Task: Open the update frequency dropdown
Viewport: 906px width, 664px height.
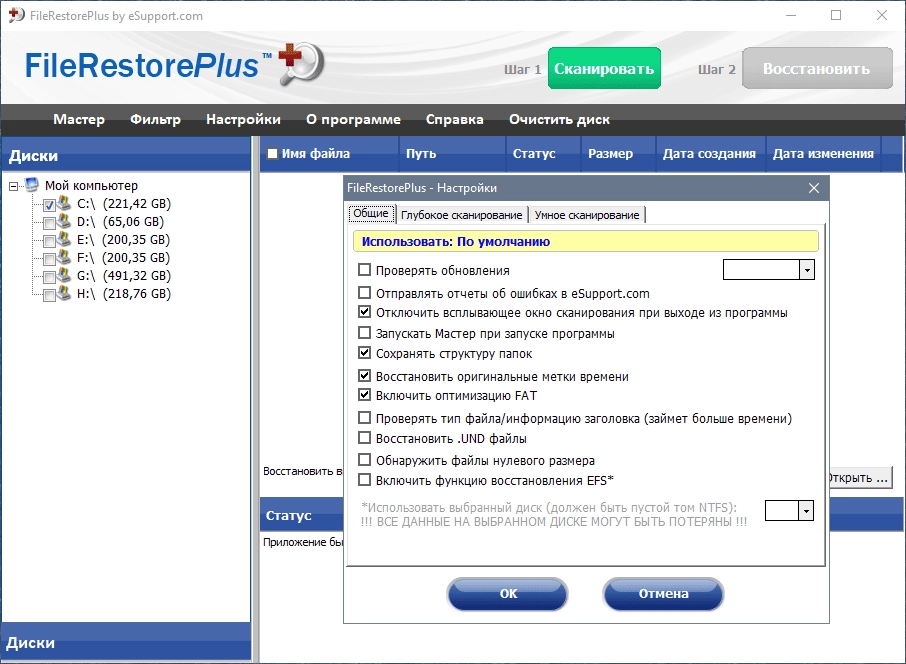Action: click(x=807, y=269)
